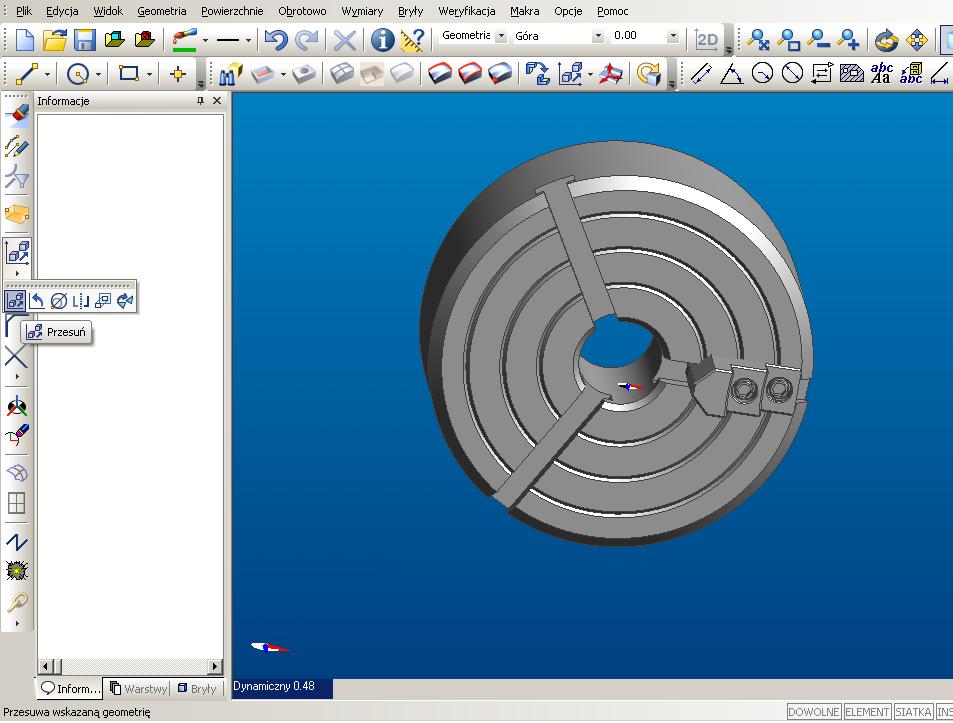
Task: Open the Makra menu
Action: point(525,11)
